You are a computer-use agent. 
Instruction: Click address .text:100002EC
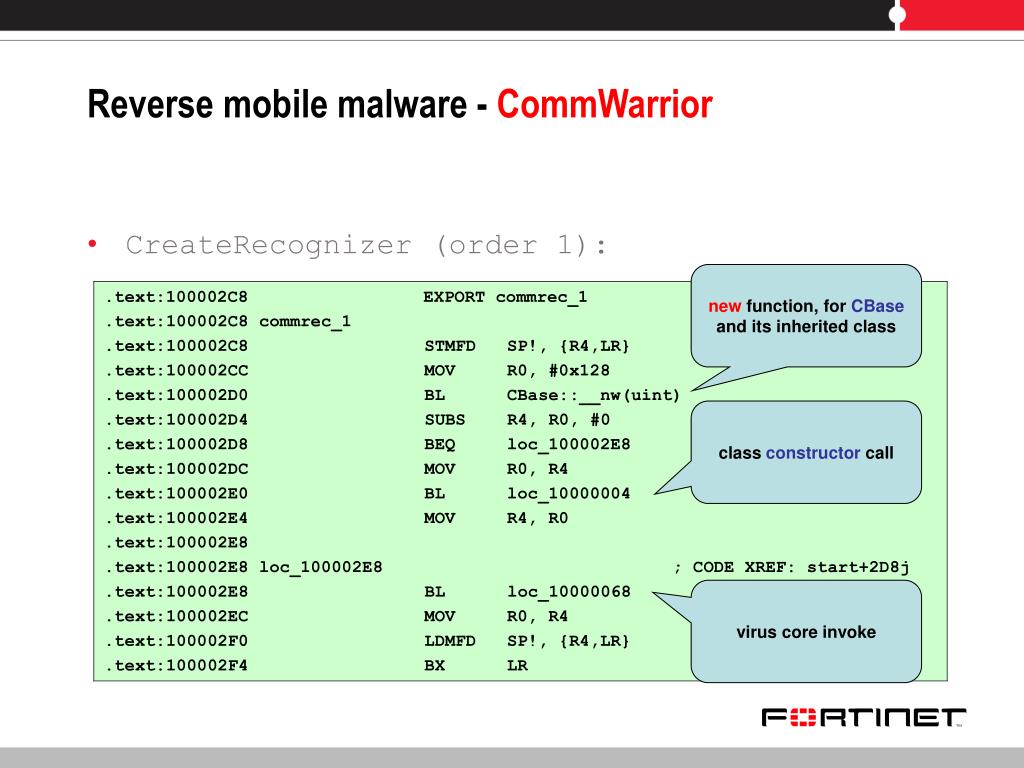point(176,616)
